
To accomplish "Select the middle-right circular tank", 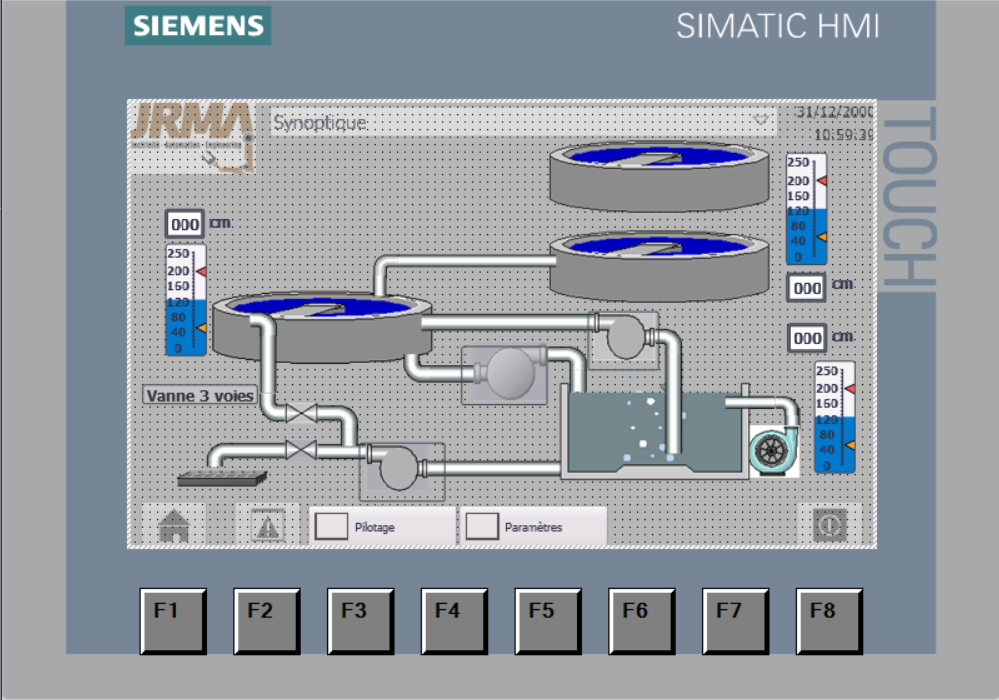I will tap(659, 266).
